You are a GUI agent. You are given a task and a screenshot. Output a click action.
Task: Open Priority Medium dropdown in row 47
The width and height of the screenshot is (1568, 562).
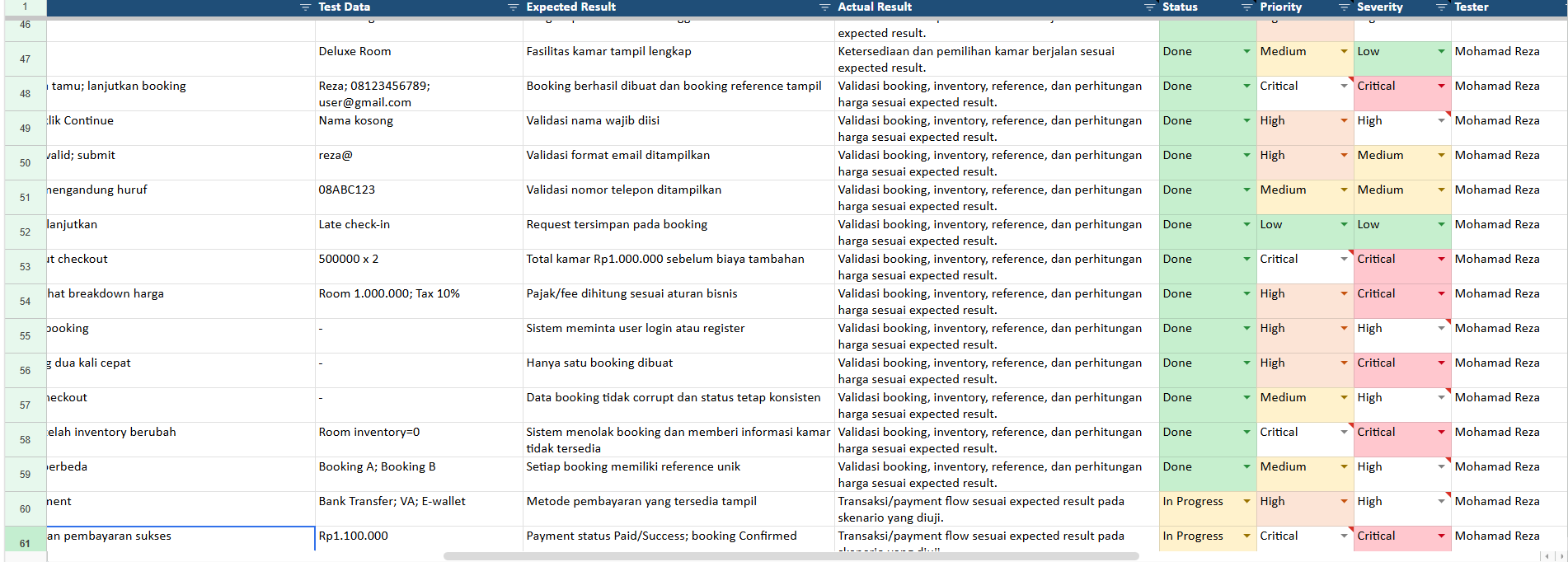coord(1344,51)
